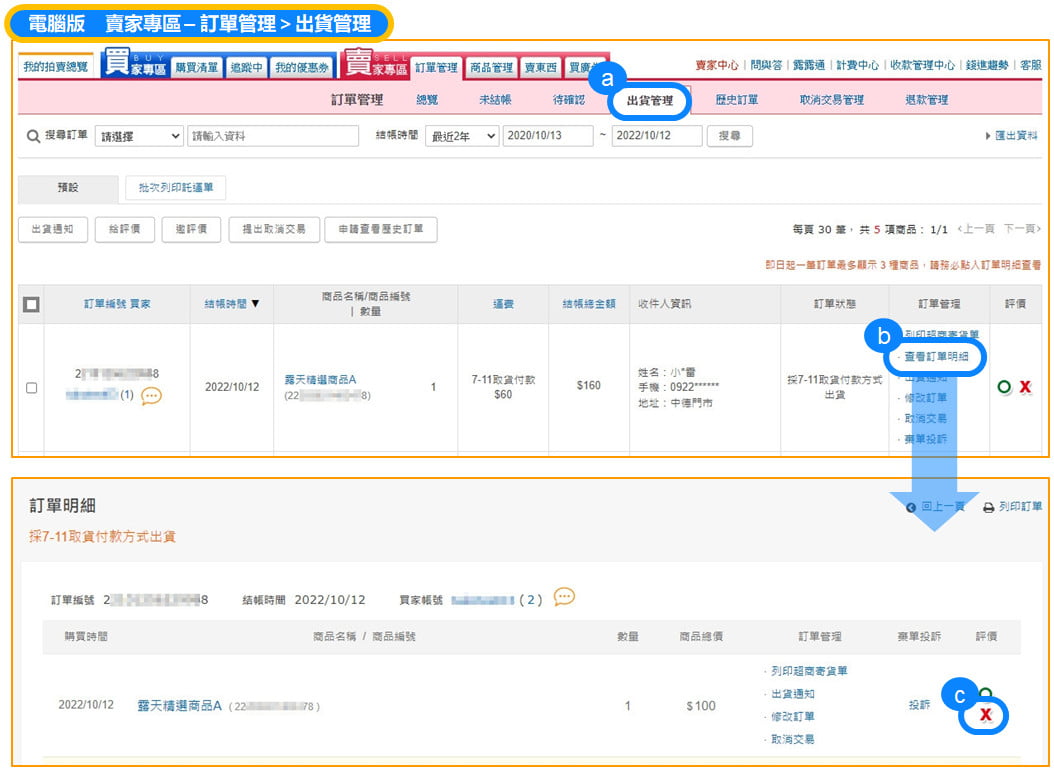Click the search magnifier icon beside 搜尋訂單
The width and height of the screenshot is (1054, 773).
(x=33, y=136)
